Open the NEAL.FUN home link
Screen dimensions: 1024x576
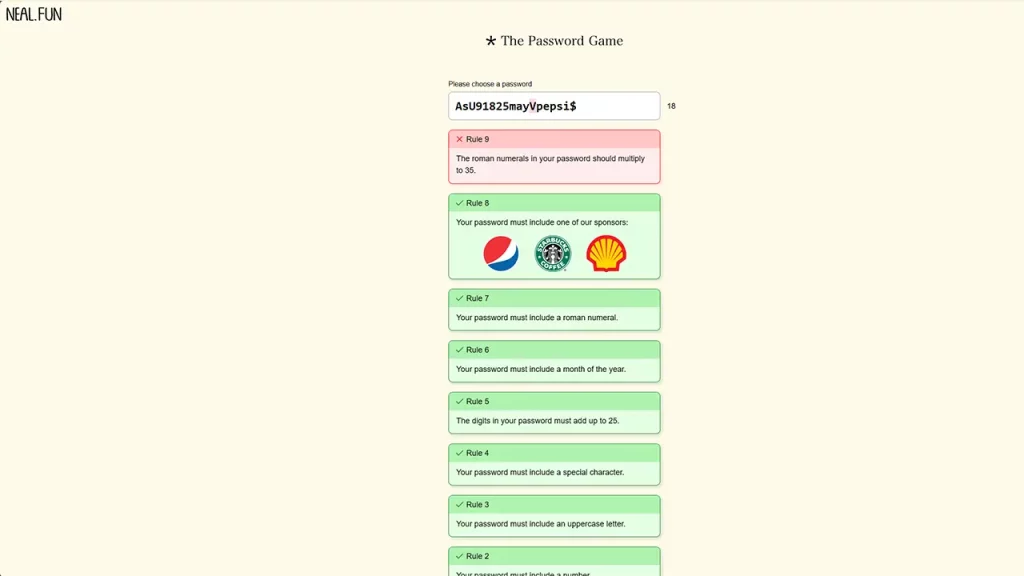pyautogui.click(x=34, y=15)
